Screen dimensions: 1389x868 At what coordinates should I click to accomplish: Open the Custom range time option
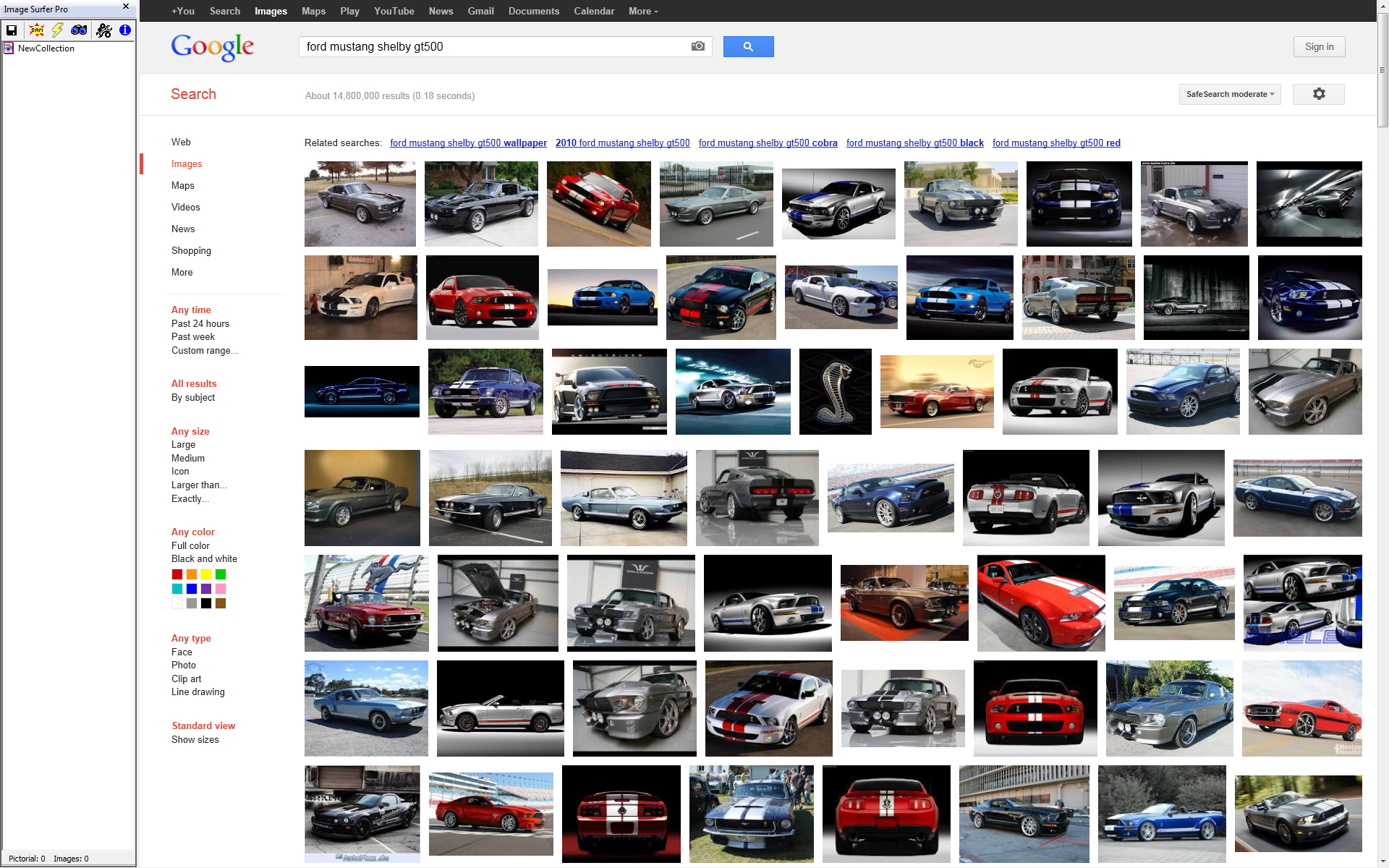tap(205, 350)
